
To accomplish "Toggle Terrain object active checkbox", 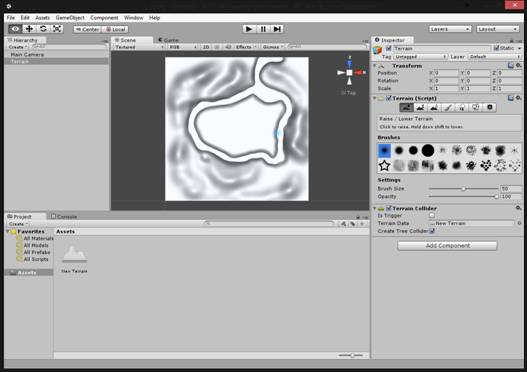I will click(389, 48).
